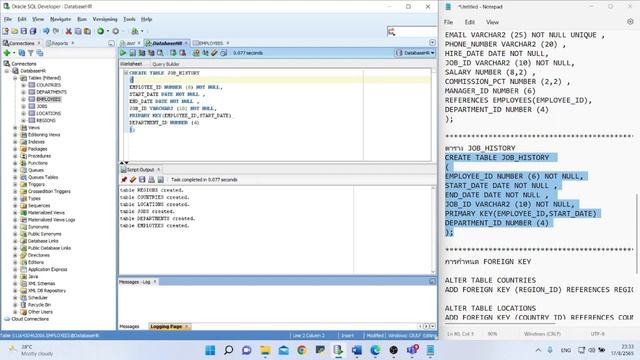
Task: Run Statement with the green play icon
Action: [123, 53]
